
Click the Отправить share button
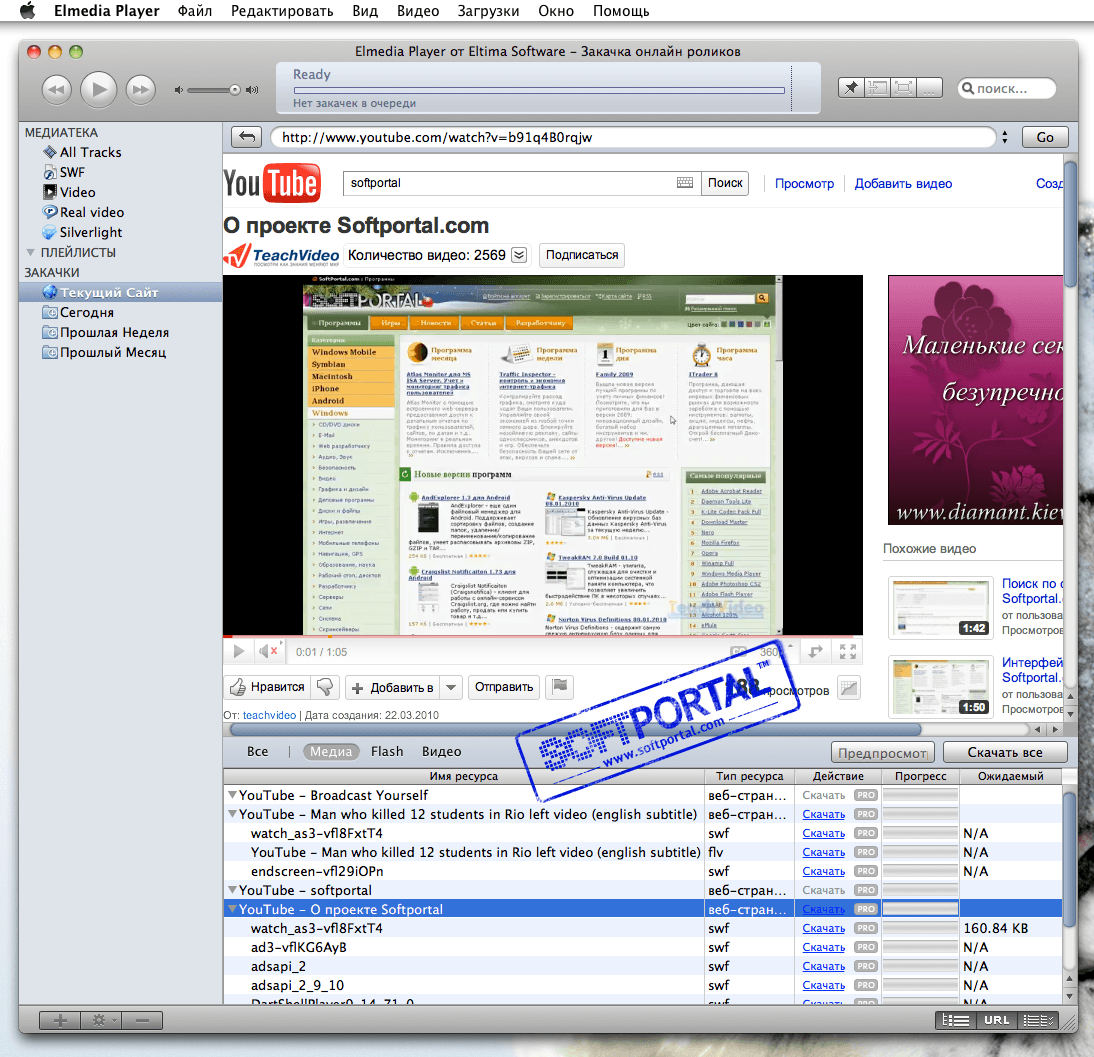pos(504,687)
